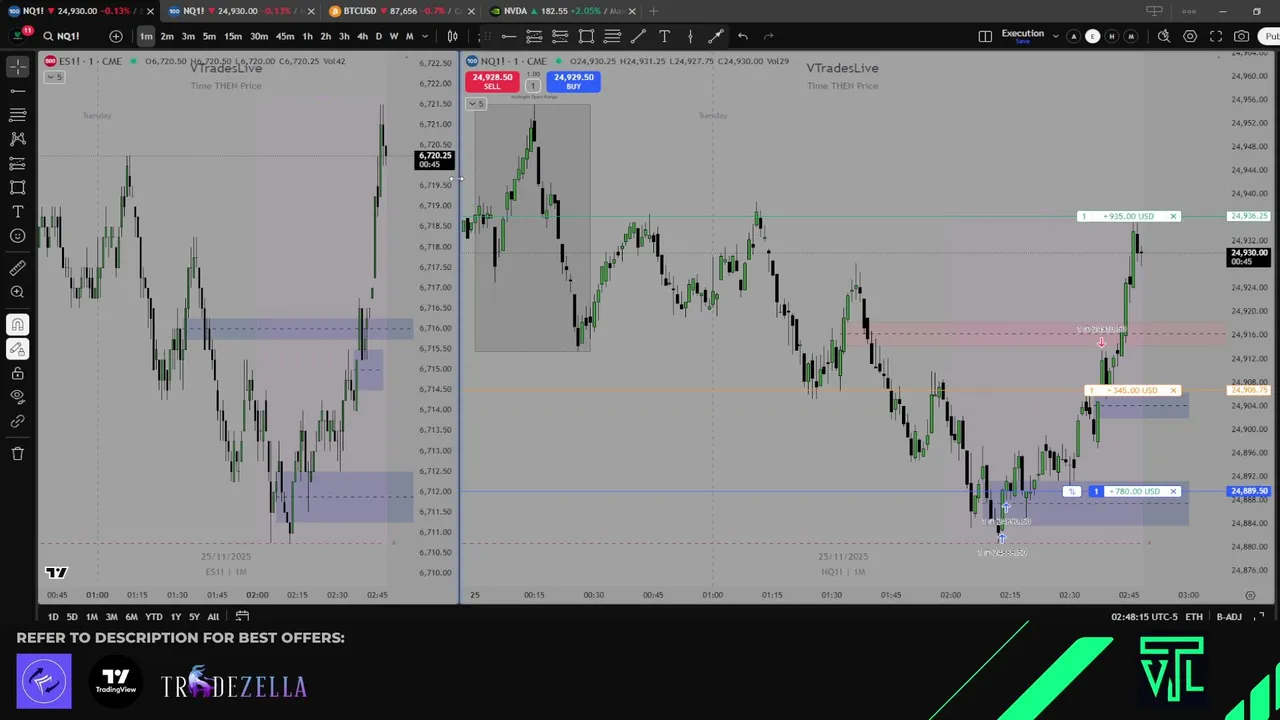
Task: Select the 15m timeframe
Action: coord(232,37)
